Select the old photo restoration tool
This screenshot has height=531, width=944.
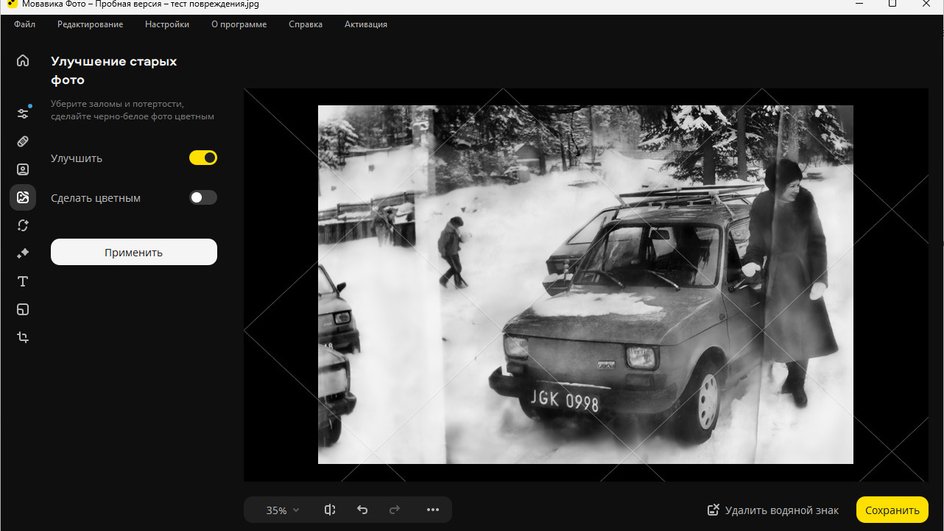coord(23,197)
